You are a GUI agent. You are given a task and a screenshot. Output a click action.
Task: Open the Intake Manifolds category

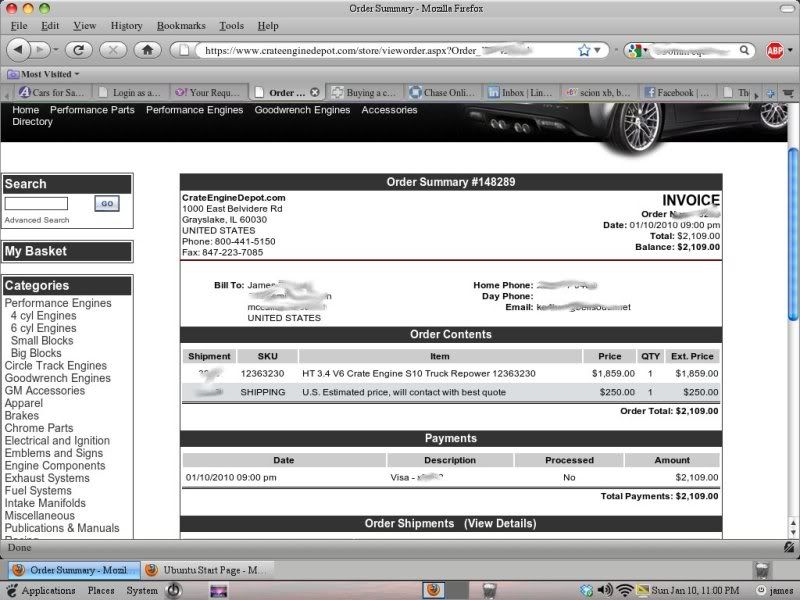pyautogui.click(x=45, y=503)
